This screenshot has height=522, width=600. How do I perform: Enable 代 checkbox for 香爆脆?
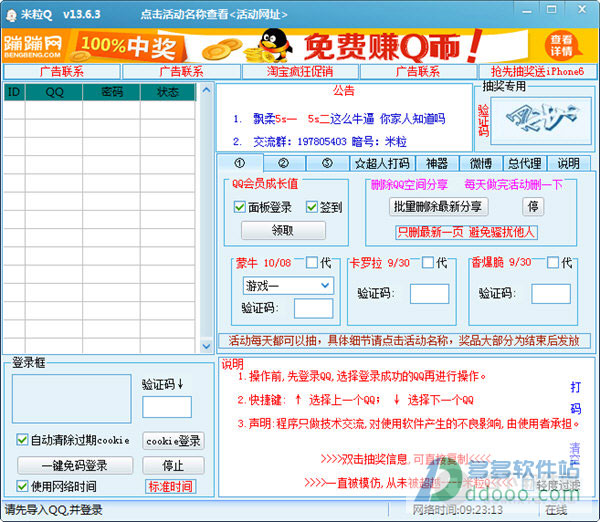pyautogui.click(x=553, y=263)
